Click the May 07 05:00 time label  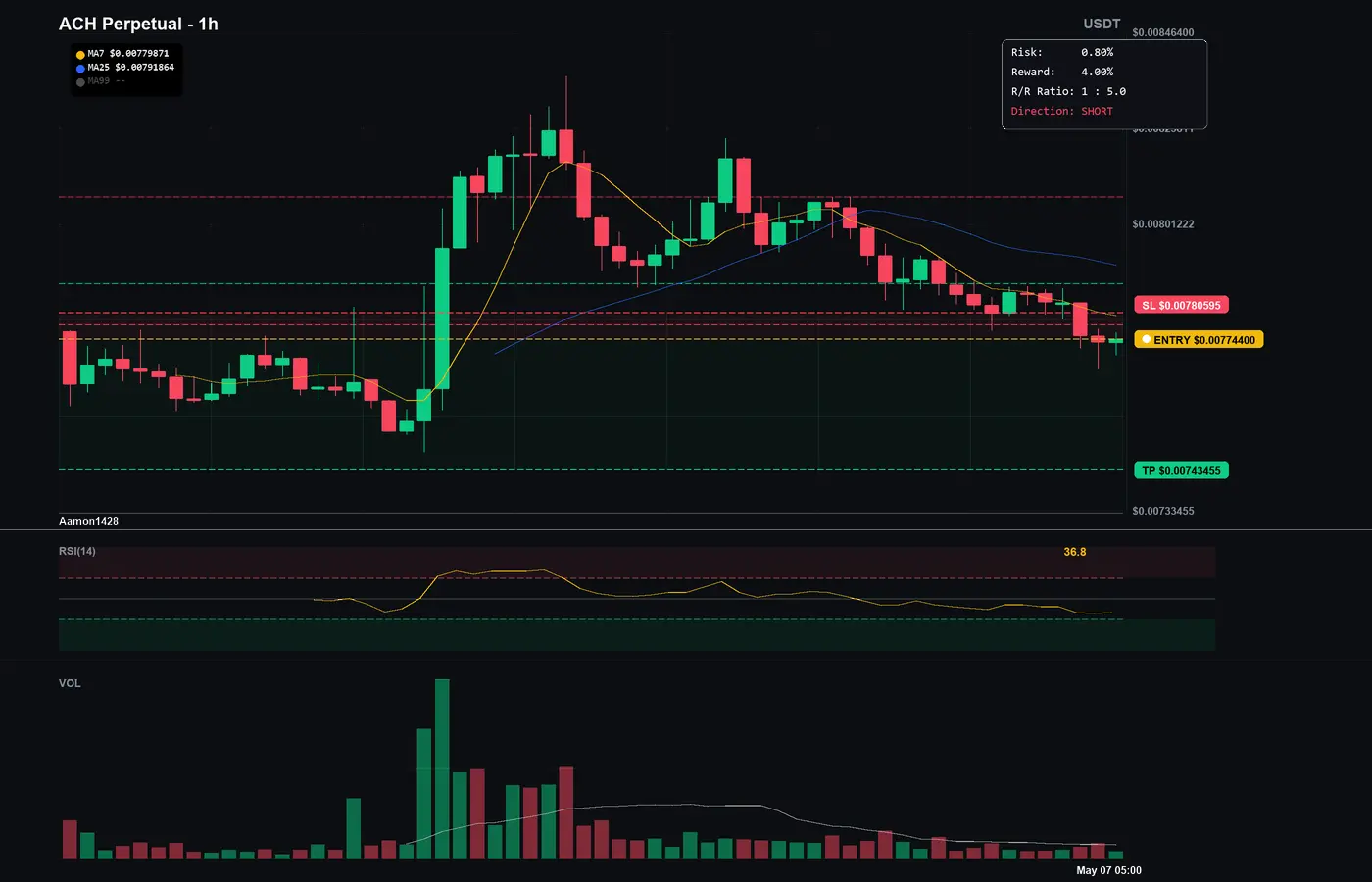(x=1108, y=870)
